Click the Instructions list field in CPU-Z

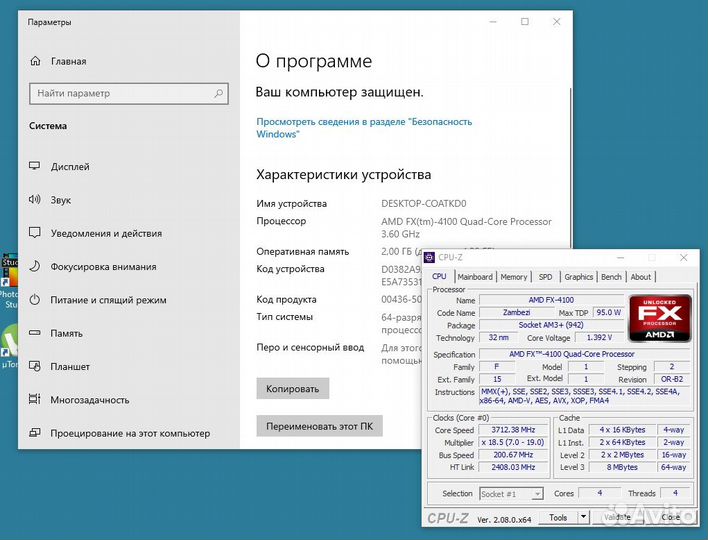[x=585, y=396]
